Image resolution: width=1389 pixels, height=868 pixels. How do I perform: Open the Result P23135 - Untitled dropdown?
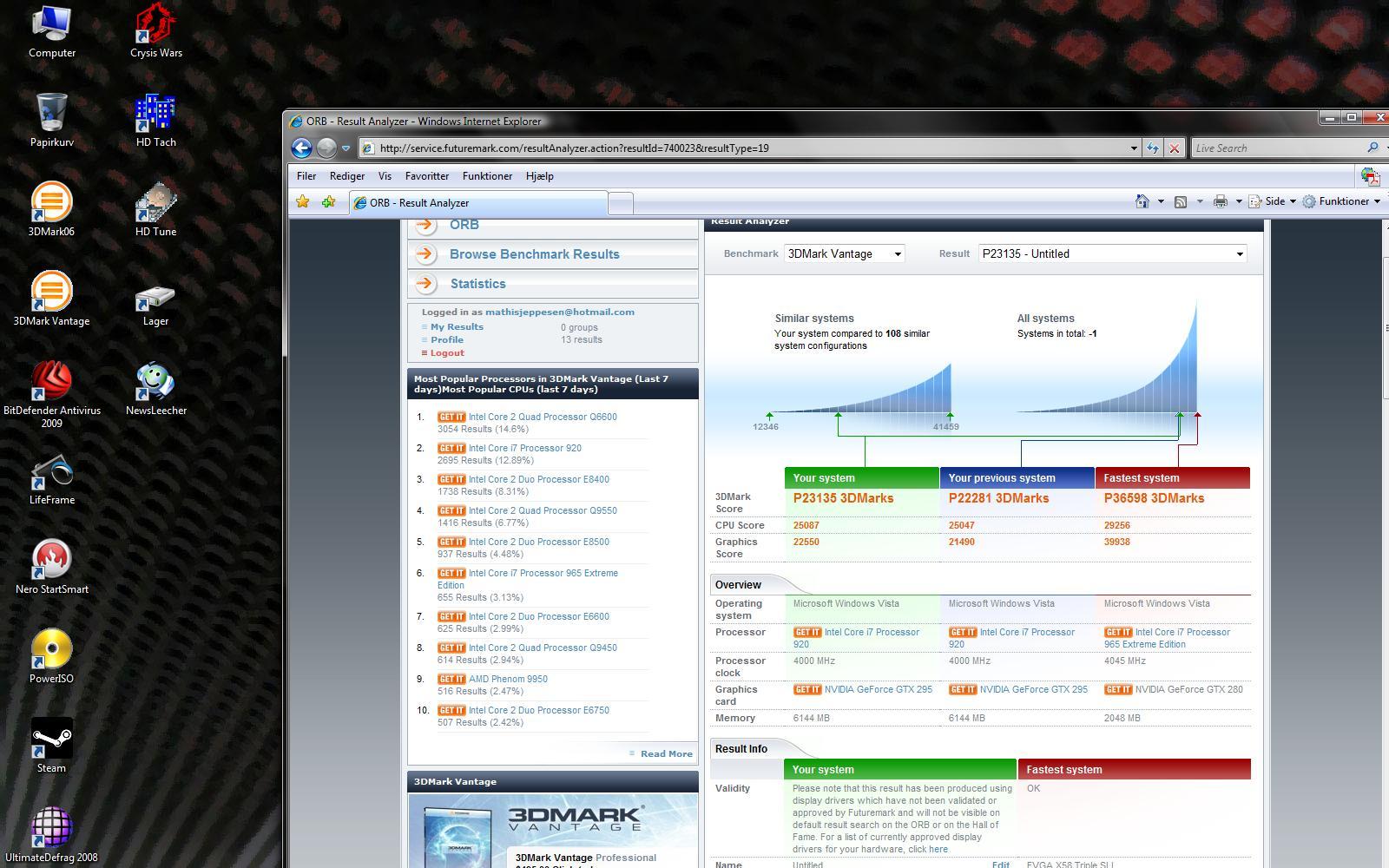point(1113,253)
